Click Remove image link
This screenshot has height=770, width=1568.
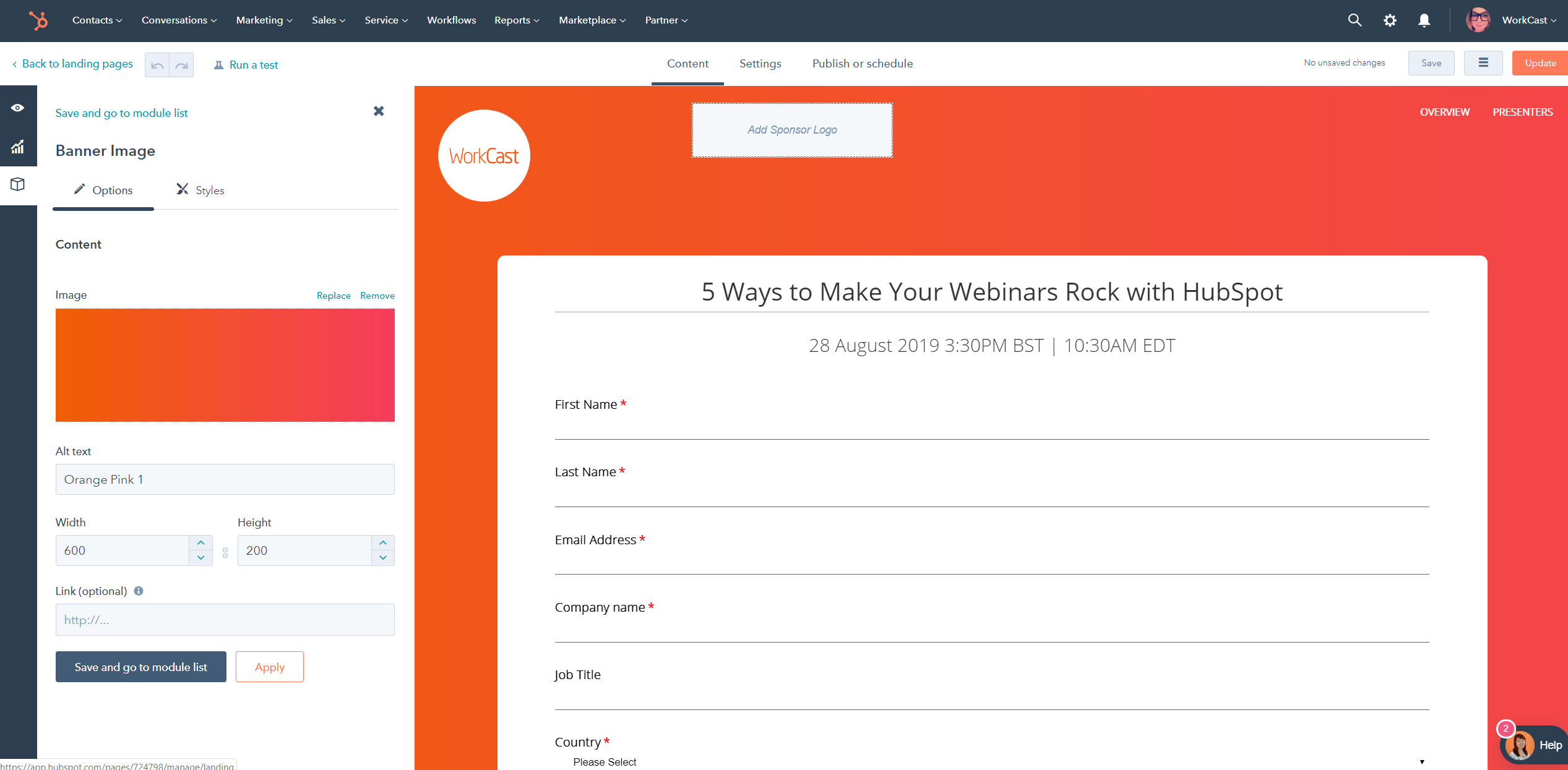pos(377,296)
